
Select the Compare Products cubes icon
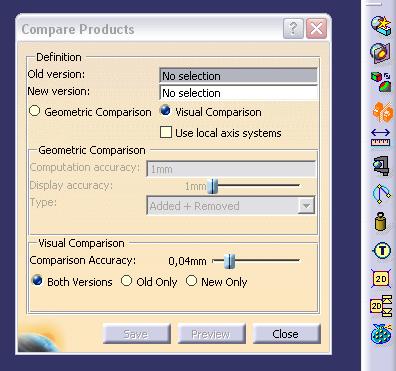[381, 82]
